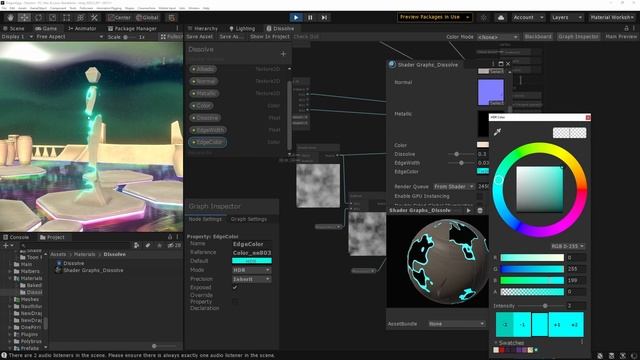Image resolution: width=640 pixels, height=360 pixels.
Task: Click Search by Type icon in Project
Action: tap(137, 245)
